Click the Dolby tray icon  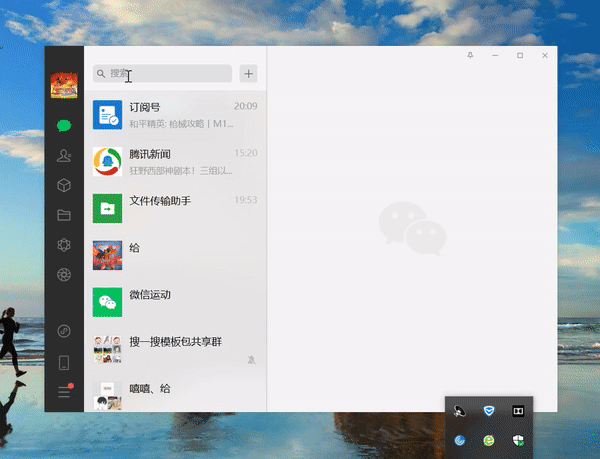pos(518,411)
